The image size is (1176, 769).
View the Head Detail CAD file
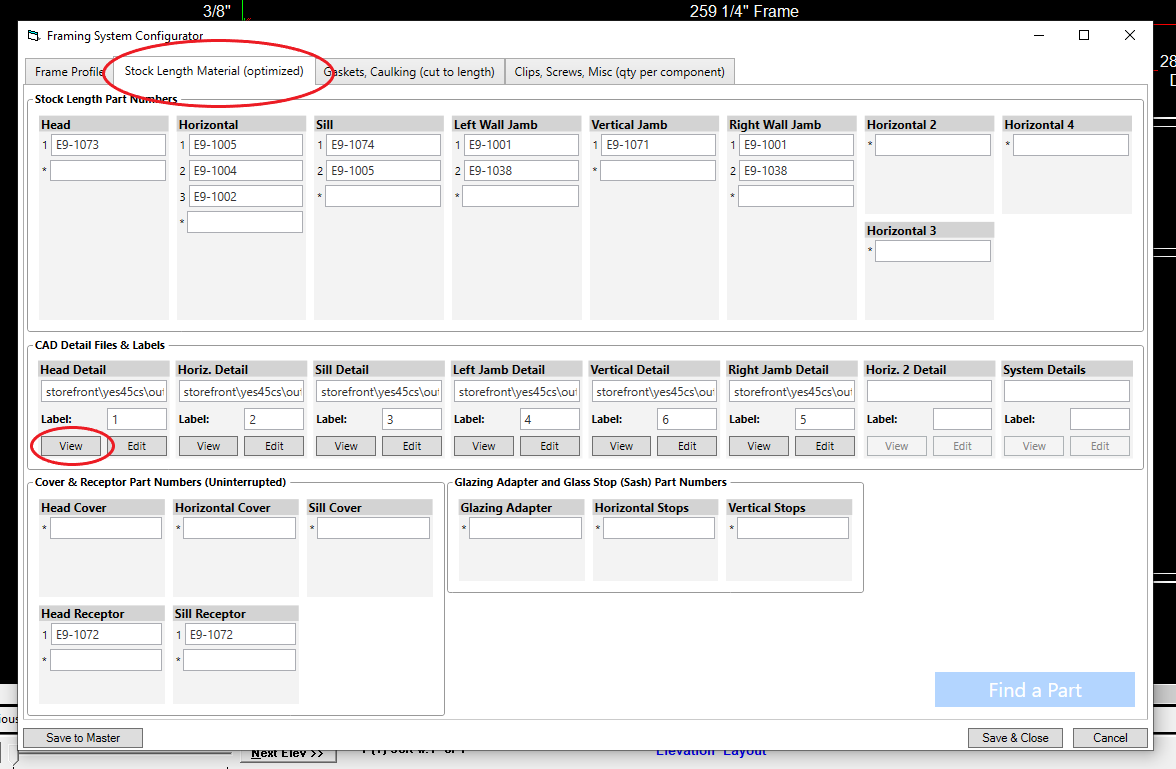[x=70, y=446]
